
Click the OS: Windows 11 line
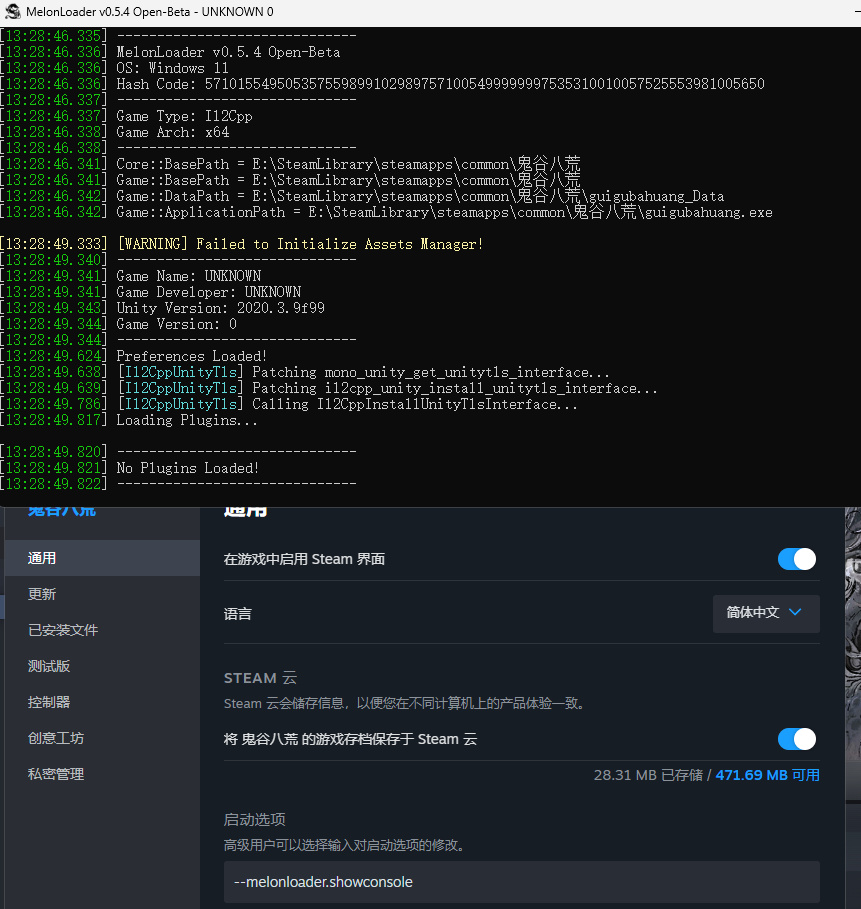pyautogui.click(x=172, y=68)
